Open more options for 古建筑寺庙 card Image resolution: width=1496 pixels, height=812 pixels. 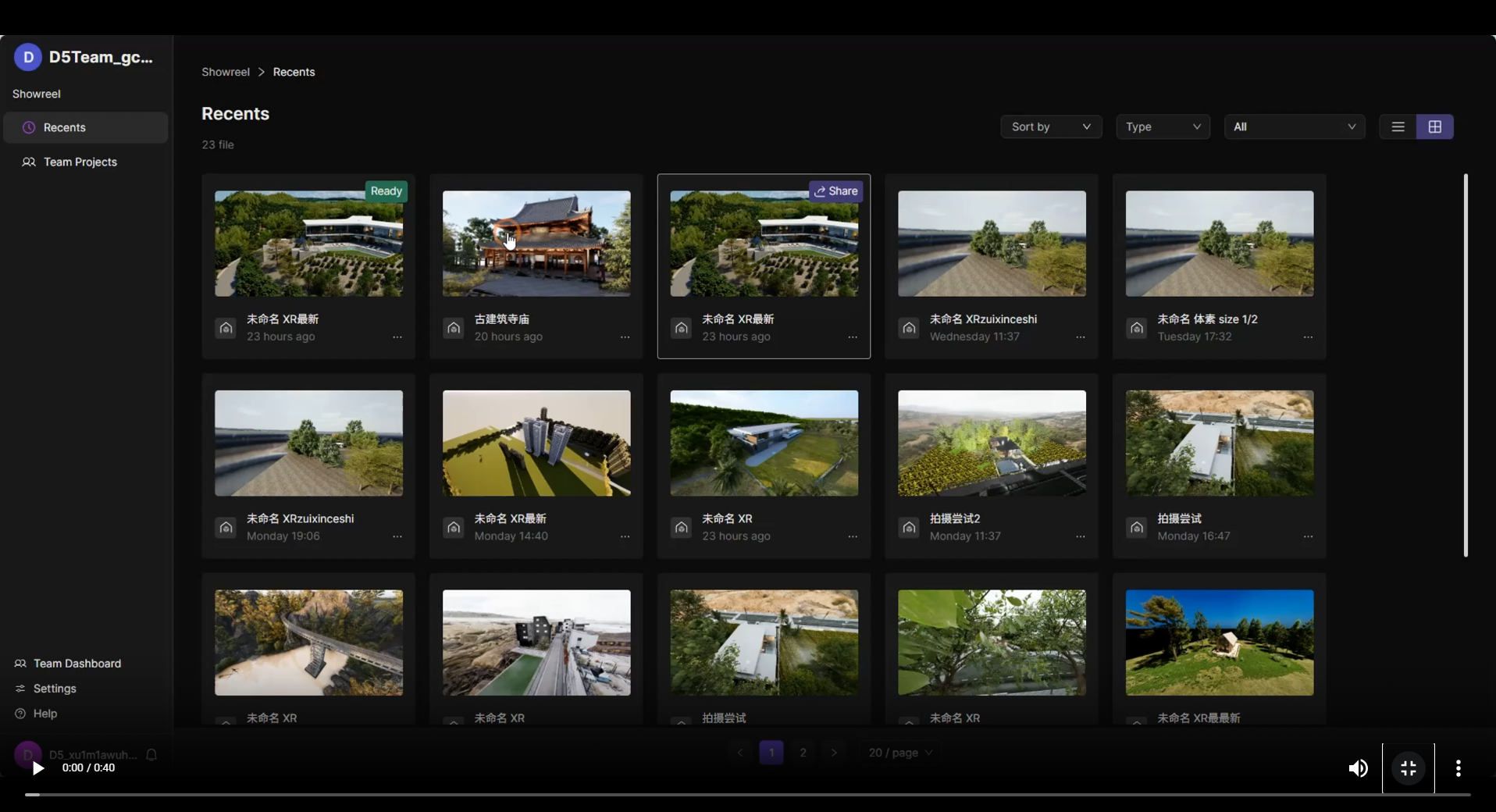tap(625, 337)
